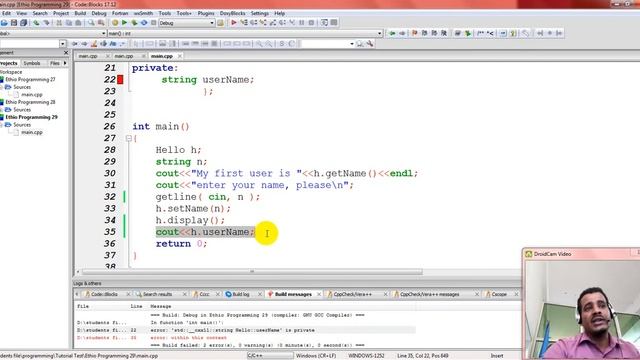This screenshot has height=360, width=640.
Task: Click the DroidCam Video window title
Action: (x=552, y=254)
